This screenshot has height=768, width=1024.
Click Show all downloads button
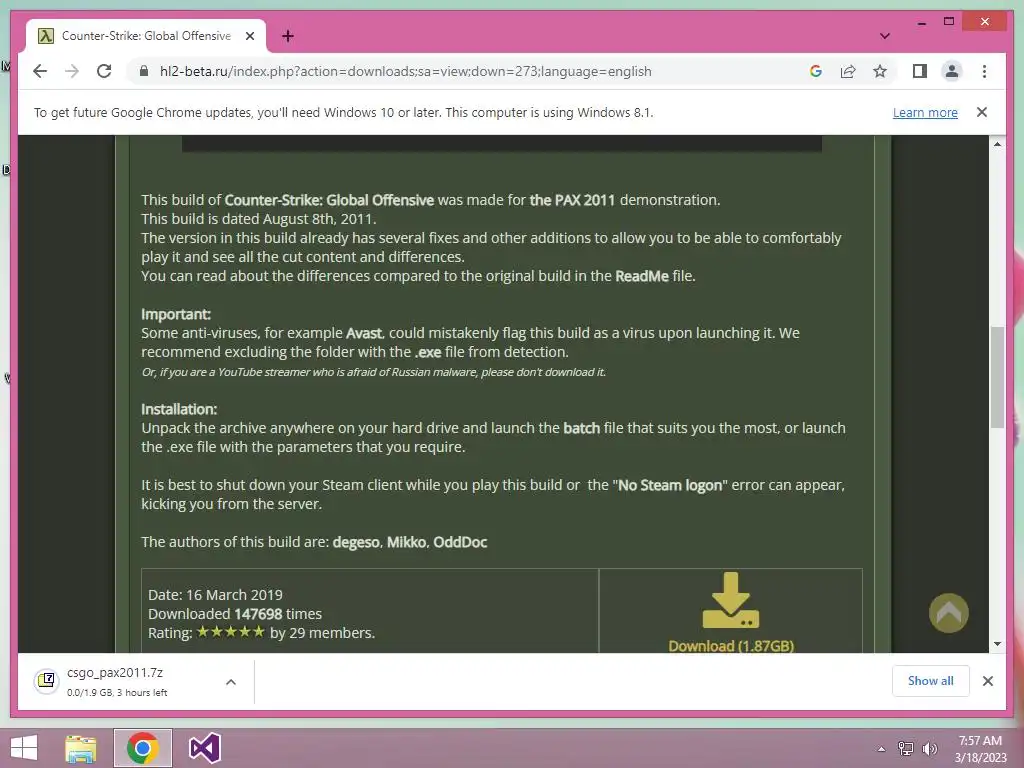930,680
